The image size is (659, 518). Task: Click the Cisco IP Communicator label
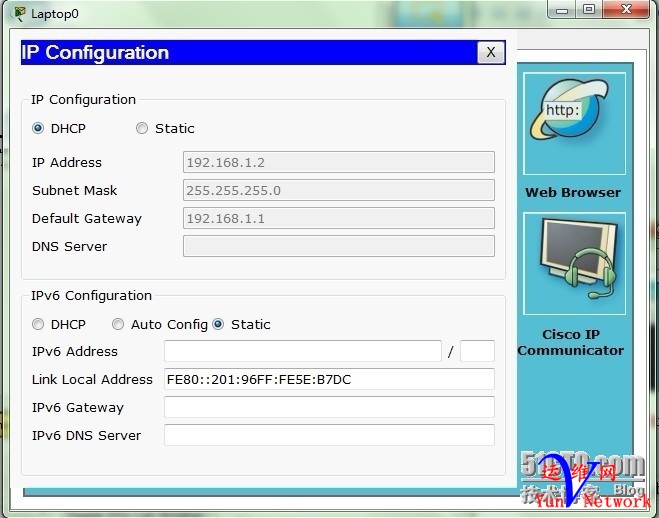pos(571,342)
